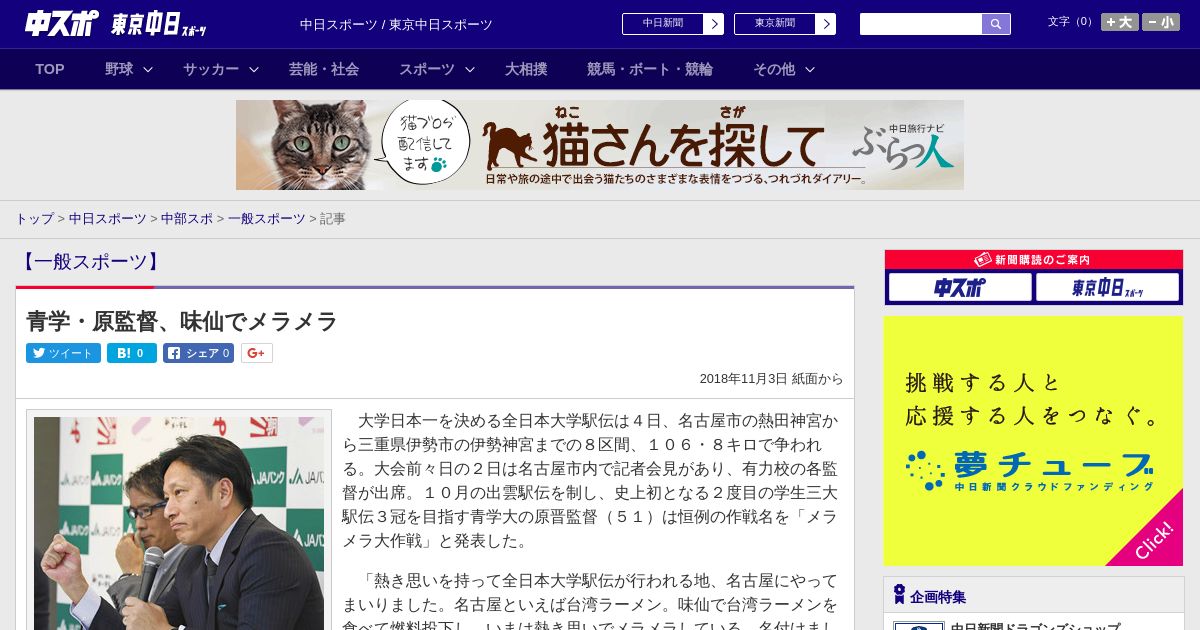Focus the header search field
Screen dimensions: 1200x630
click(921, 24)
